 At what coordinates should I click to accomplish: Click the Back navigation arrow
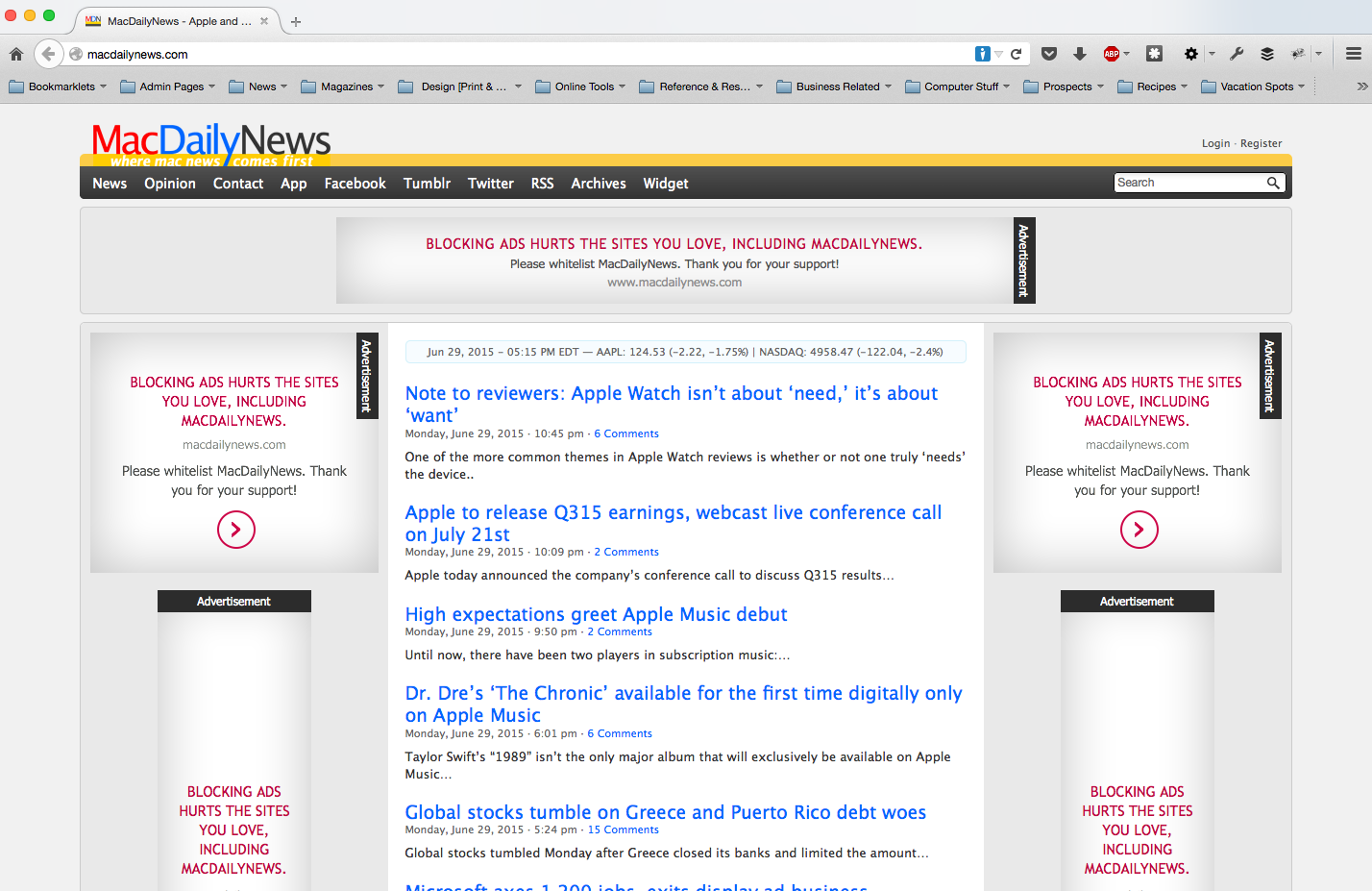click(48, 54)
